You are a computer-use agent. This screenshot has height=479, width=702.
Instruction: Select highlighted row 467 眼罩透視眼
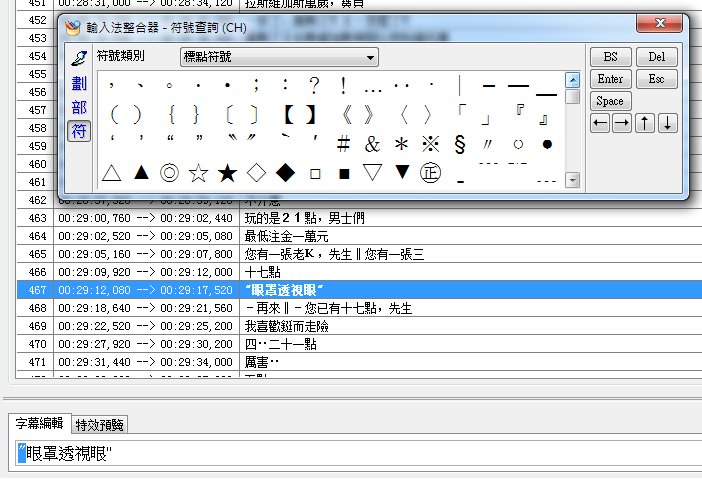point(359,290)
